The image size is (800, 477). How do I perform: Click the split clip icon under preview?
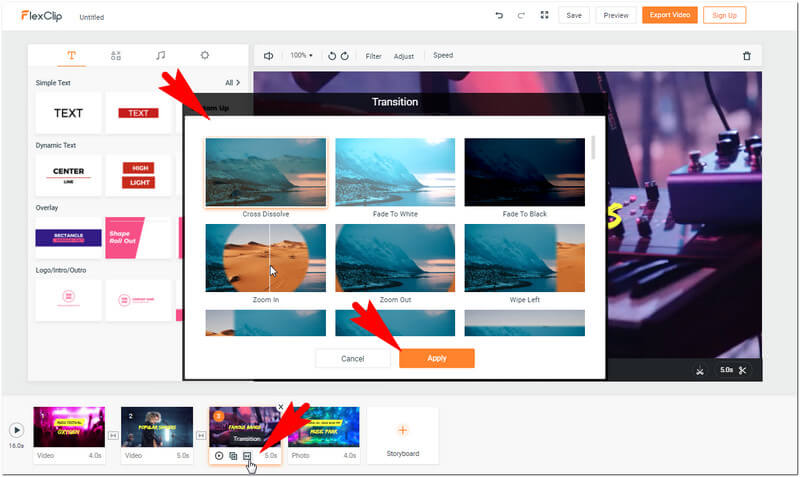coord(699,371)
